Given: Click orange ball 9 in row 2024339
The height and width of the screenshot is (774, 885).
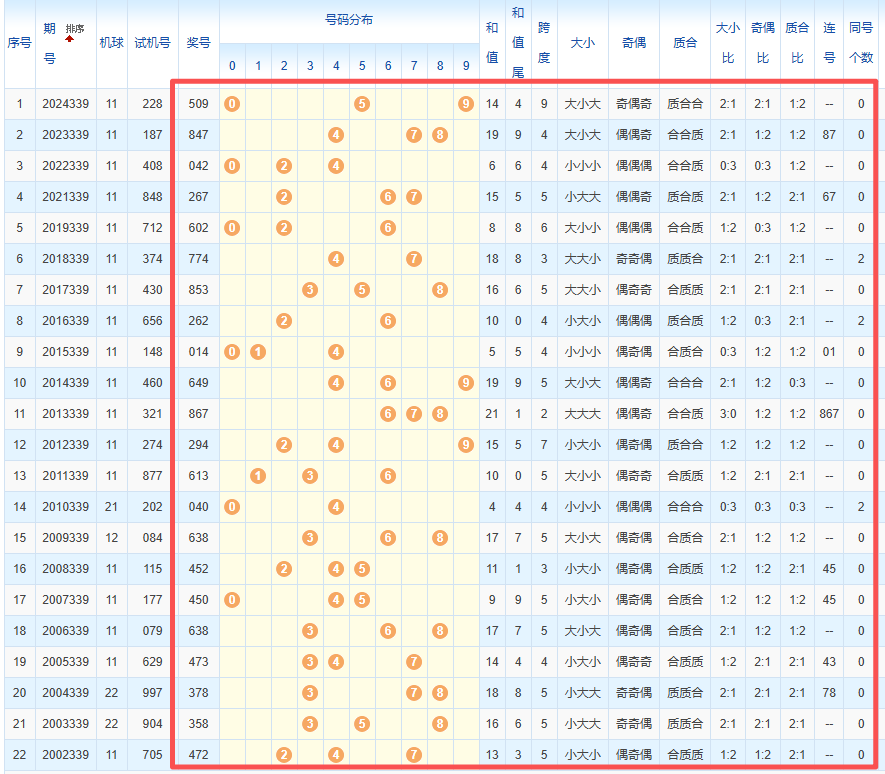Looking at the screenshot, I should 466,104.
